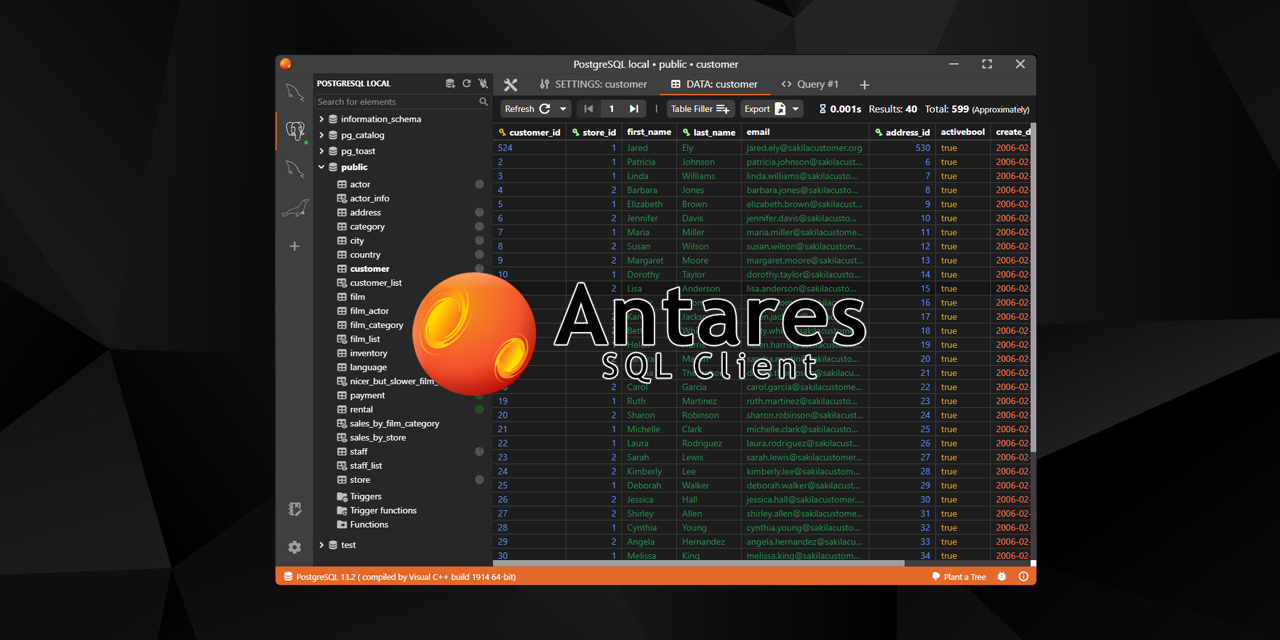Switch to the Query #1 tab
Viewport: 1280px width, 640px height.
pyautogui.click(x=810, y=85)
